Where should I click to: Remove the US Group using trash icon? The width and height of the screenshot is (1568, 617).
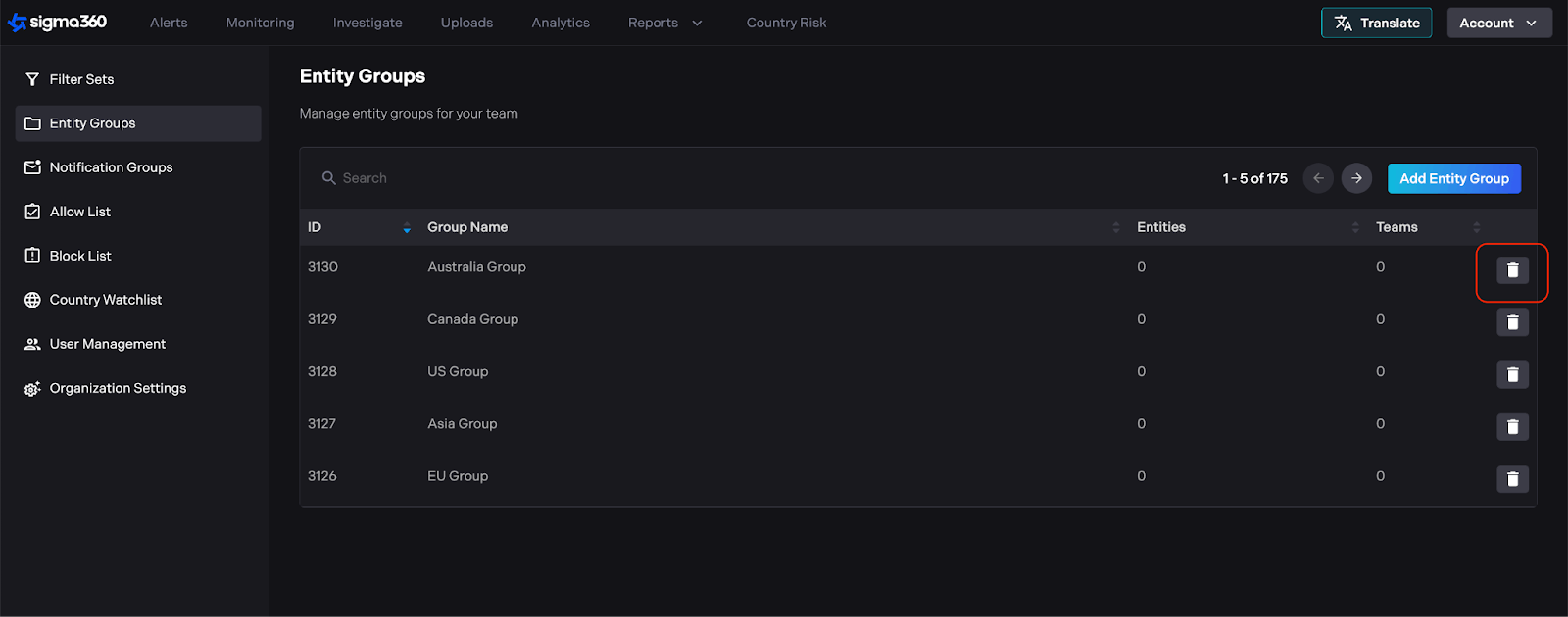[1512, 374]
